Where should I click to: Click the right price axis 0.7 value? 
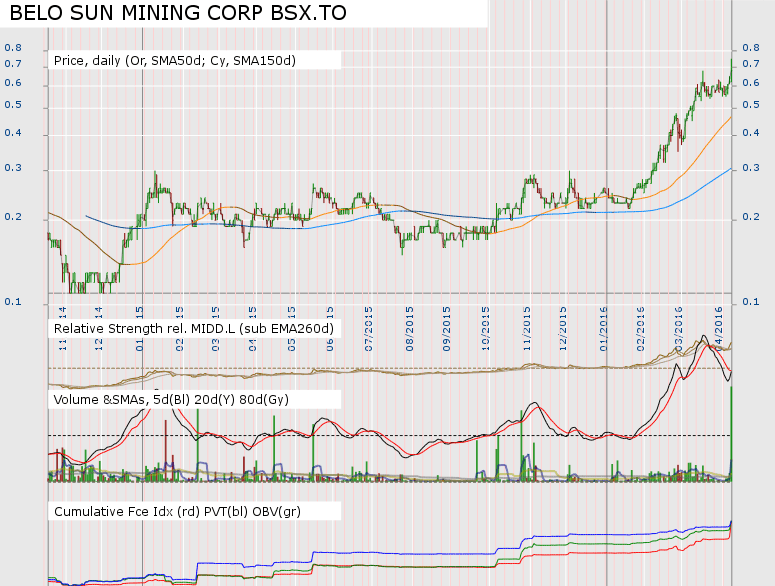click(751, 64)
